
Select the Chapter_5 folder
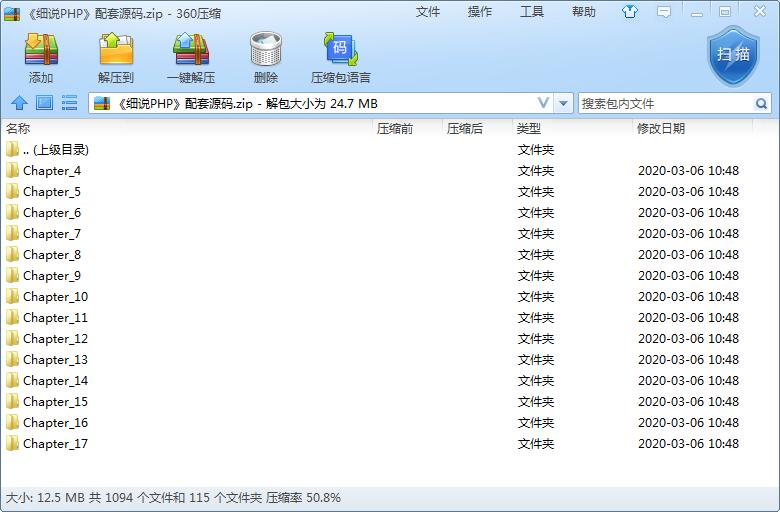[378, 192]
